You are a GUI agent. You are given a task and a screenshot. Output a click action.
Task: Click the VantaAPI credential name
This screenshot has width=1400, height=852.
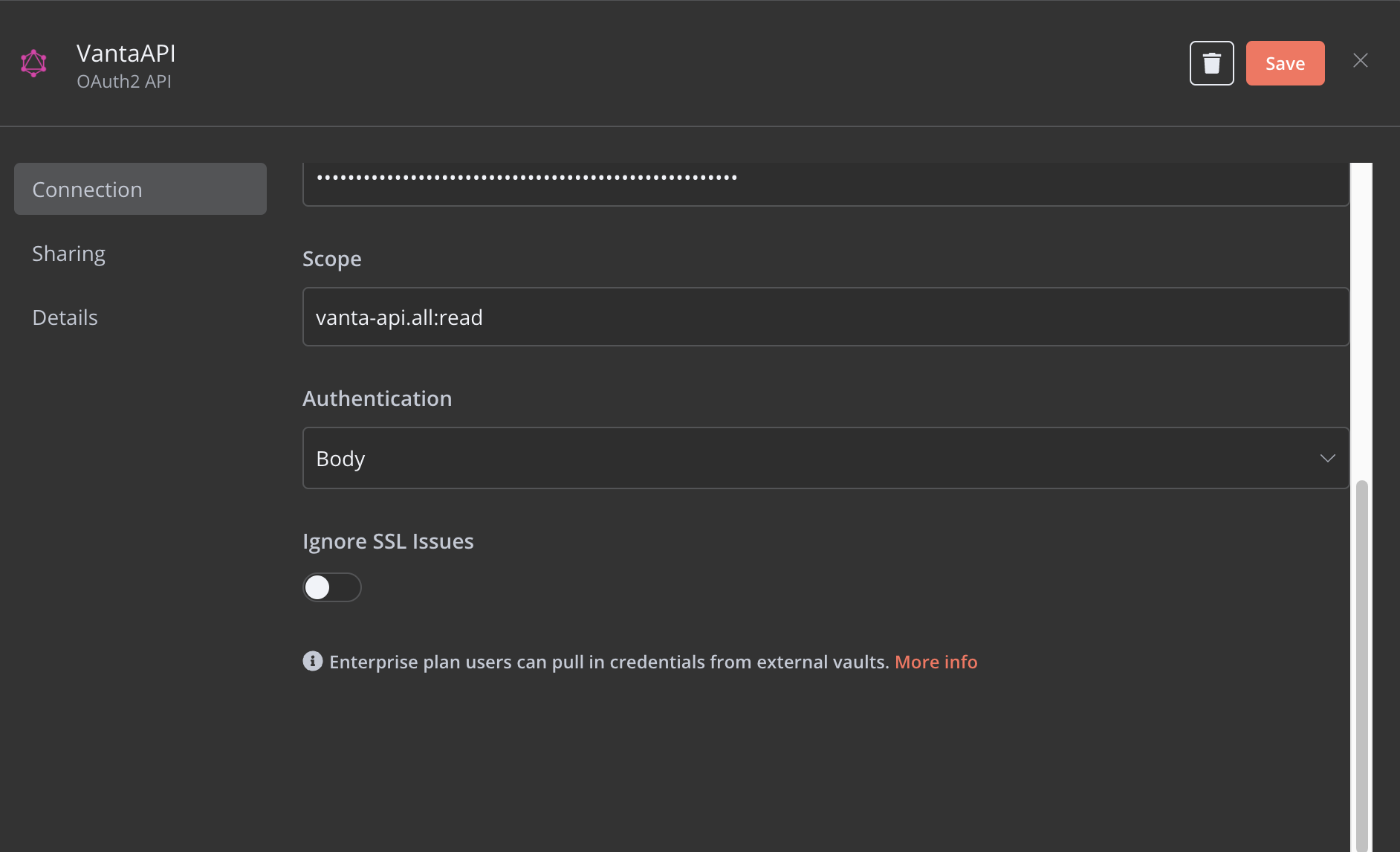(126, 54)
